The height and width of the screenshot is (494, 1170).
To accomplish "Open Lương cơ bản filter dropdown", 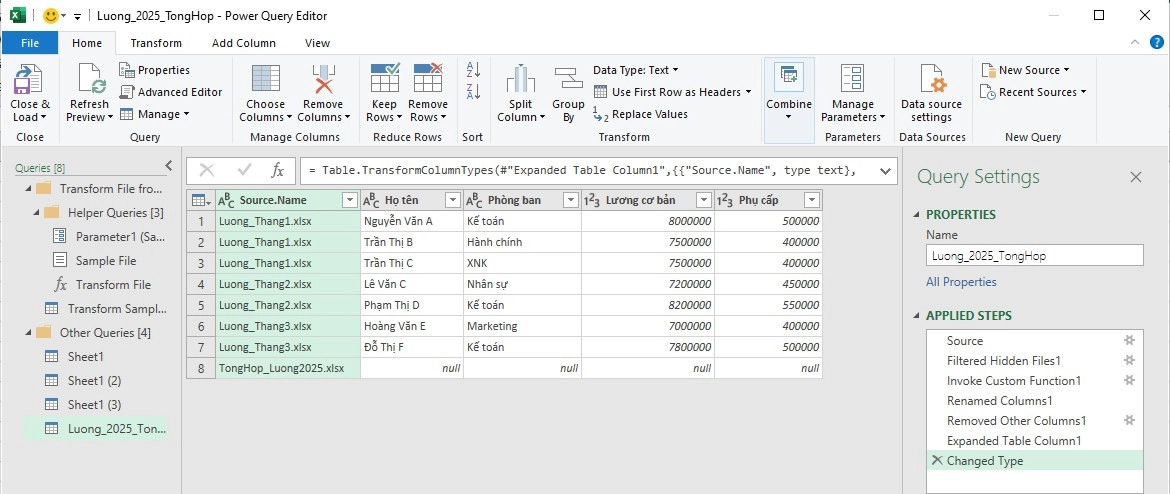I will coord(703,200).
